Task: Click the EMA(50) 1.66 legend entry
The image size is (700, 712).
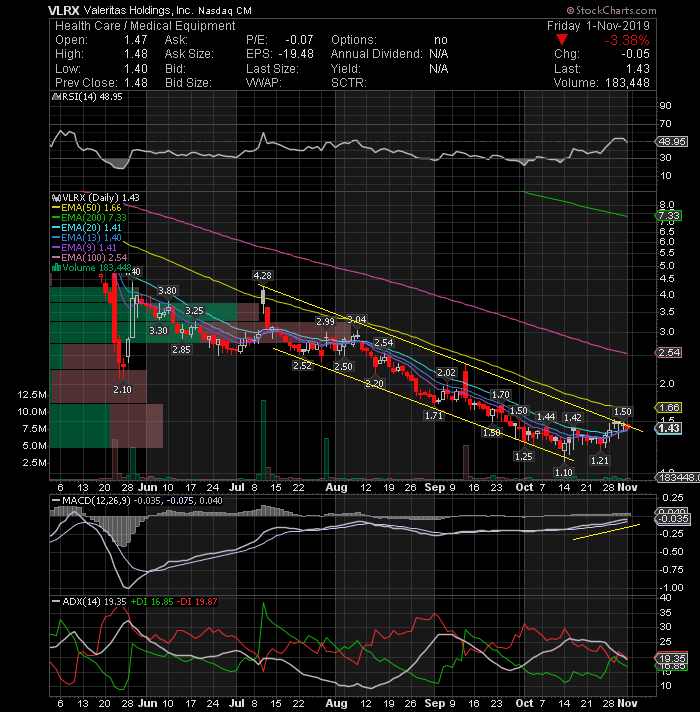Action: click(x=87, y=208)
